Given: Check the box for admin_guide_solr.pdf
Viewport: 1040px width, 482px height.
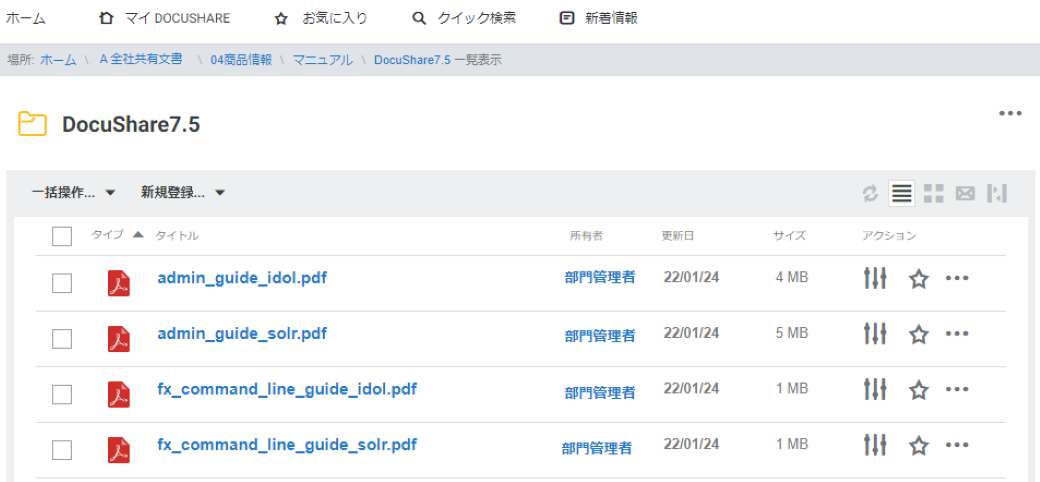Looking at the screenshot, I should [x=62, y=339].
